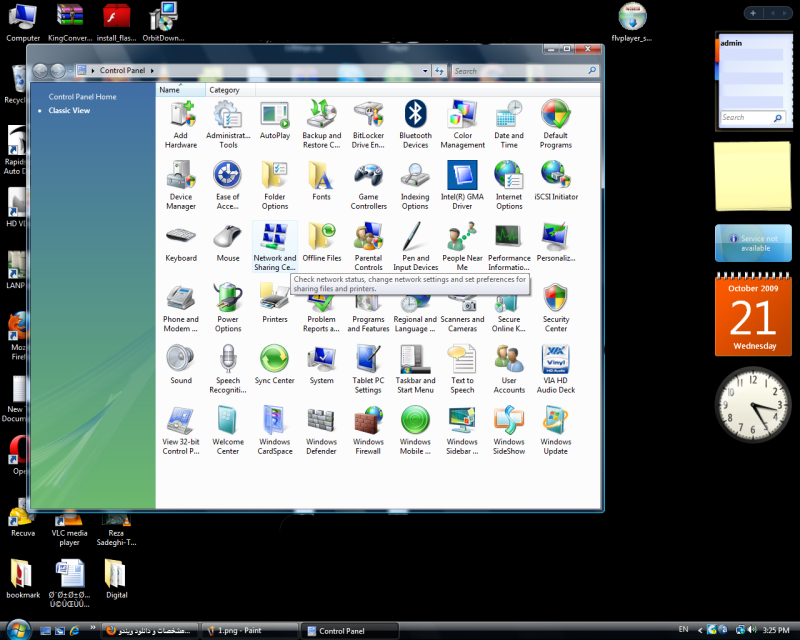Viewport: 800px width, 640px height.
Task: Open Power Options icon
Action: (228, 308)
